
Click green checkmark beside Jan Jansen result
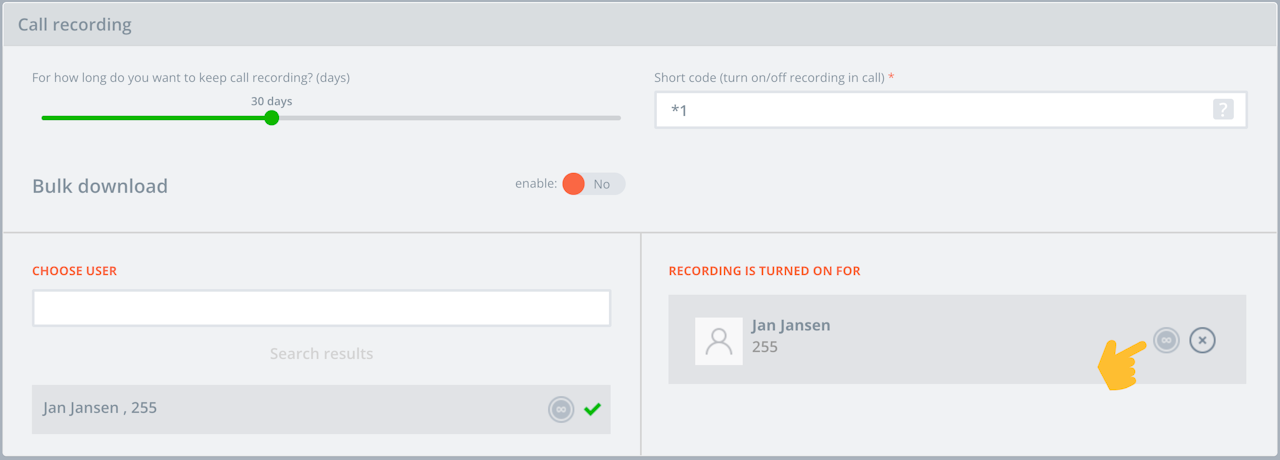(x=592, y=409)
